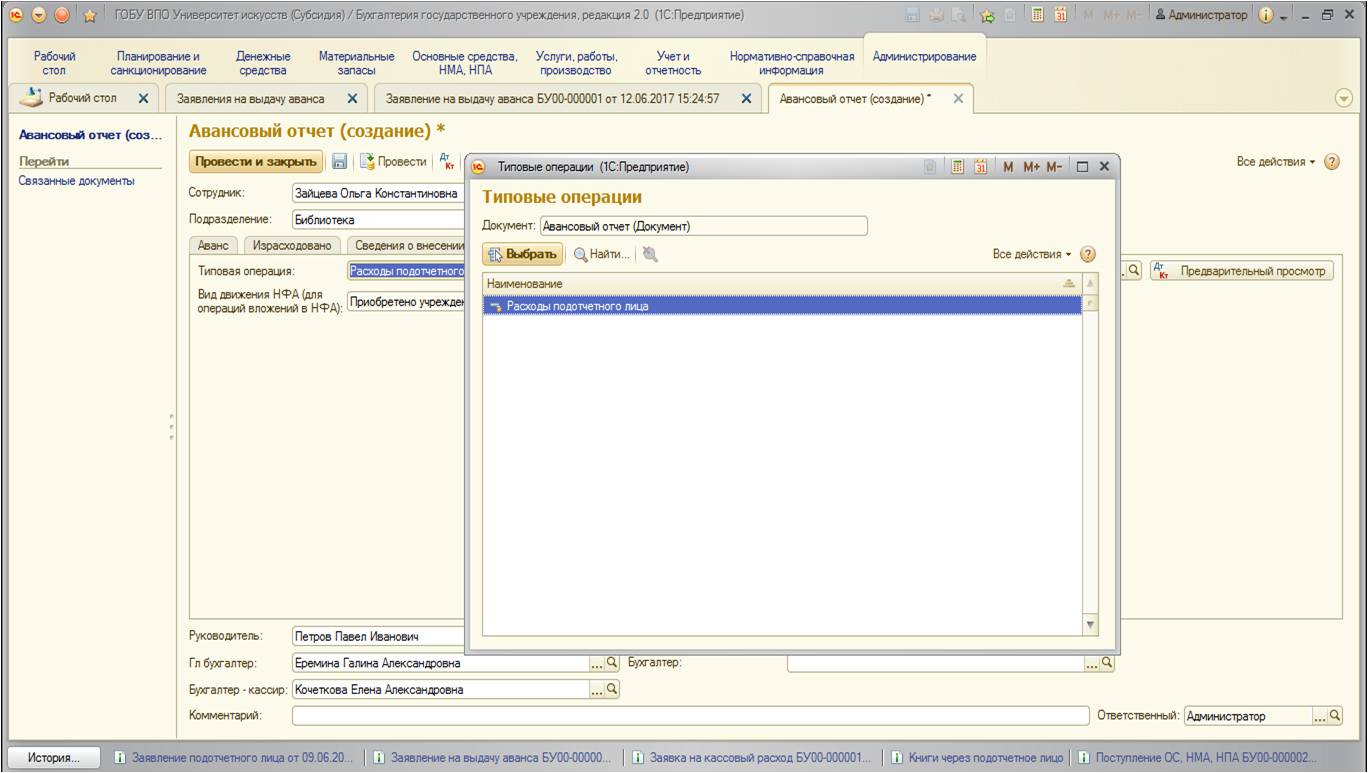Click the save diskette icon next to Провести и закрыть
1368x773 pixels.
pyautogui.click(x=340, y=162)
